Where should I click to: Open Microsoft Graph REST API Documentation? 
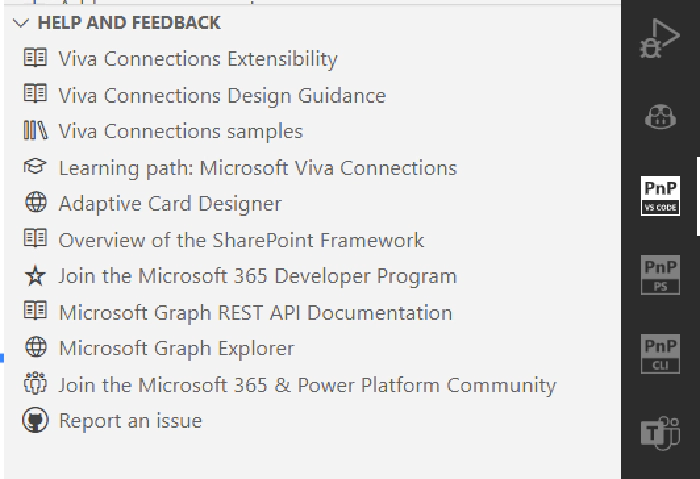point(255,313)
